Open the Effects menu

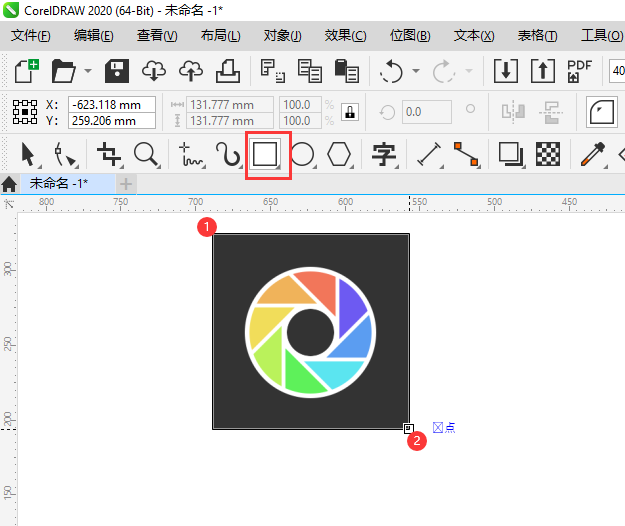point(346,35)
